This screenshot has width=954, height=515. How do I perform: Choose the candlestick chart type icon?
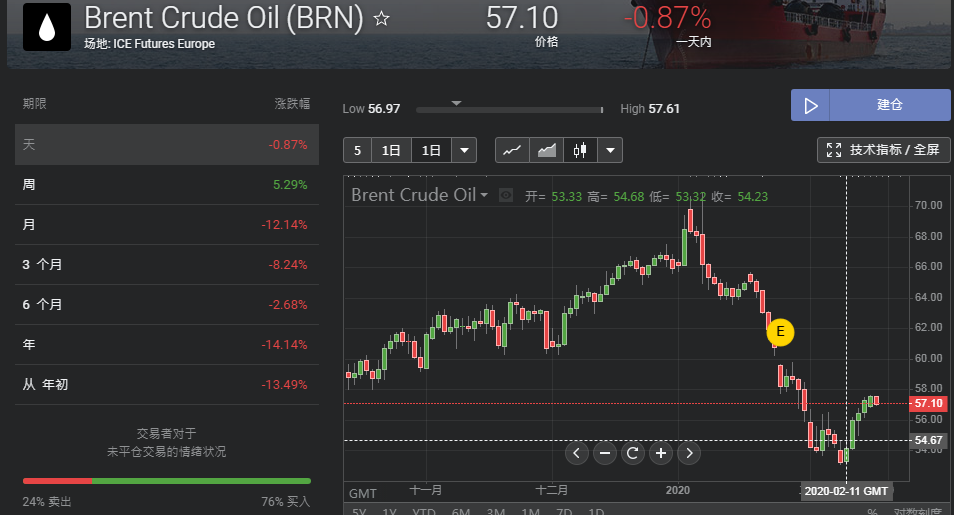pyautogui.click(x=580, y=151)
